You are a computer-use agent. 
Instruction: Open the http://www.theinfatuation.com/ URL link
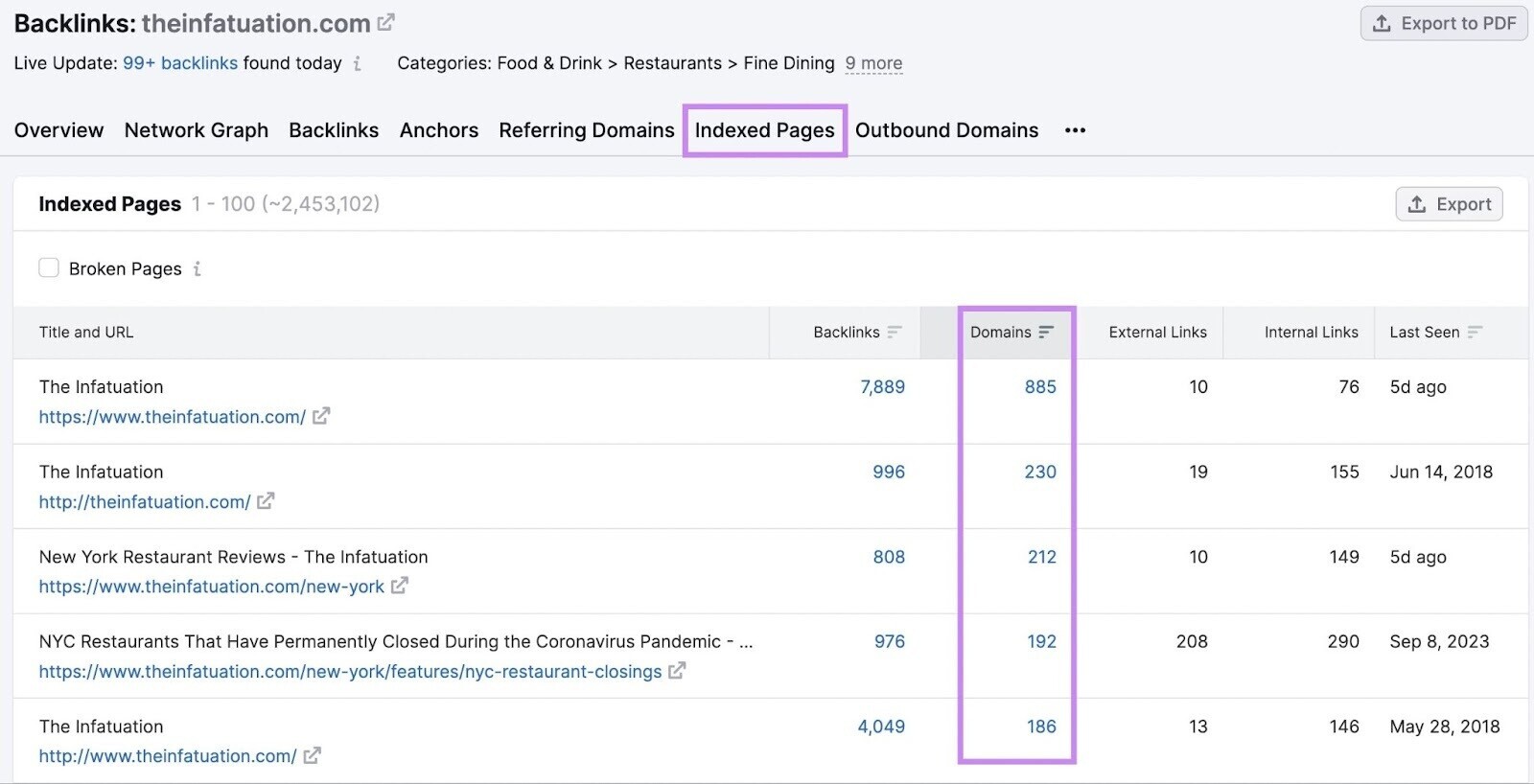(168, 756)
